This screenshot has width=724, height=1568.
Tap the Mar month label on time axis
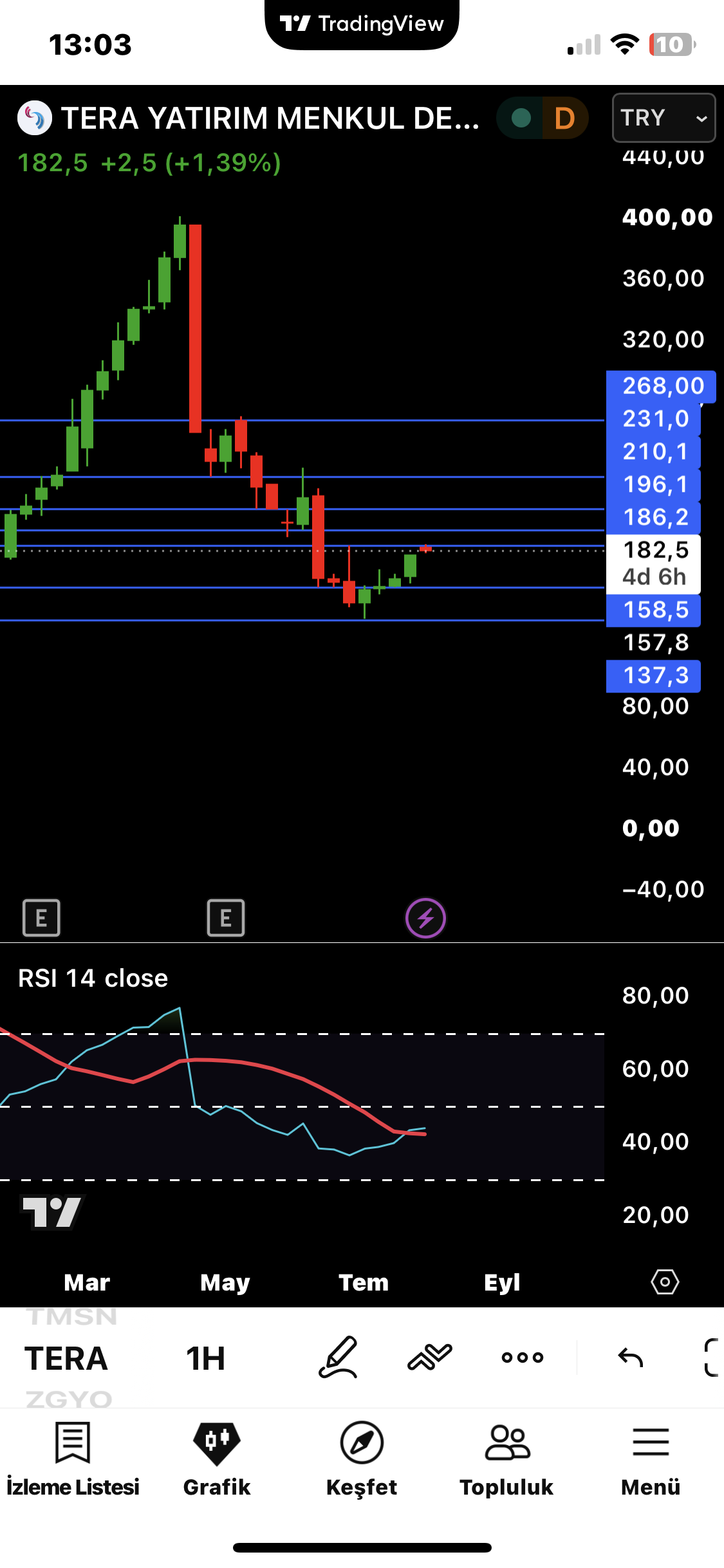tap(87, 1283)
